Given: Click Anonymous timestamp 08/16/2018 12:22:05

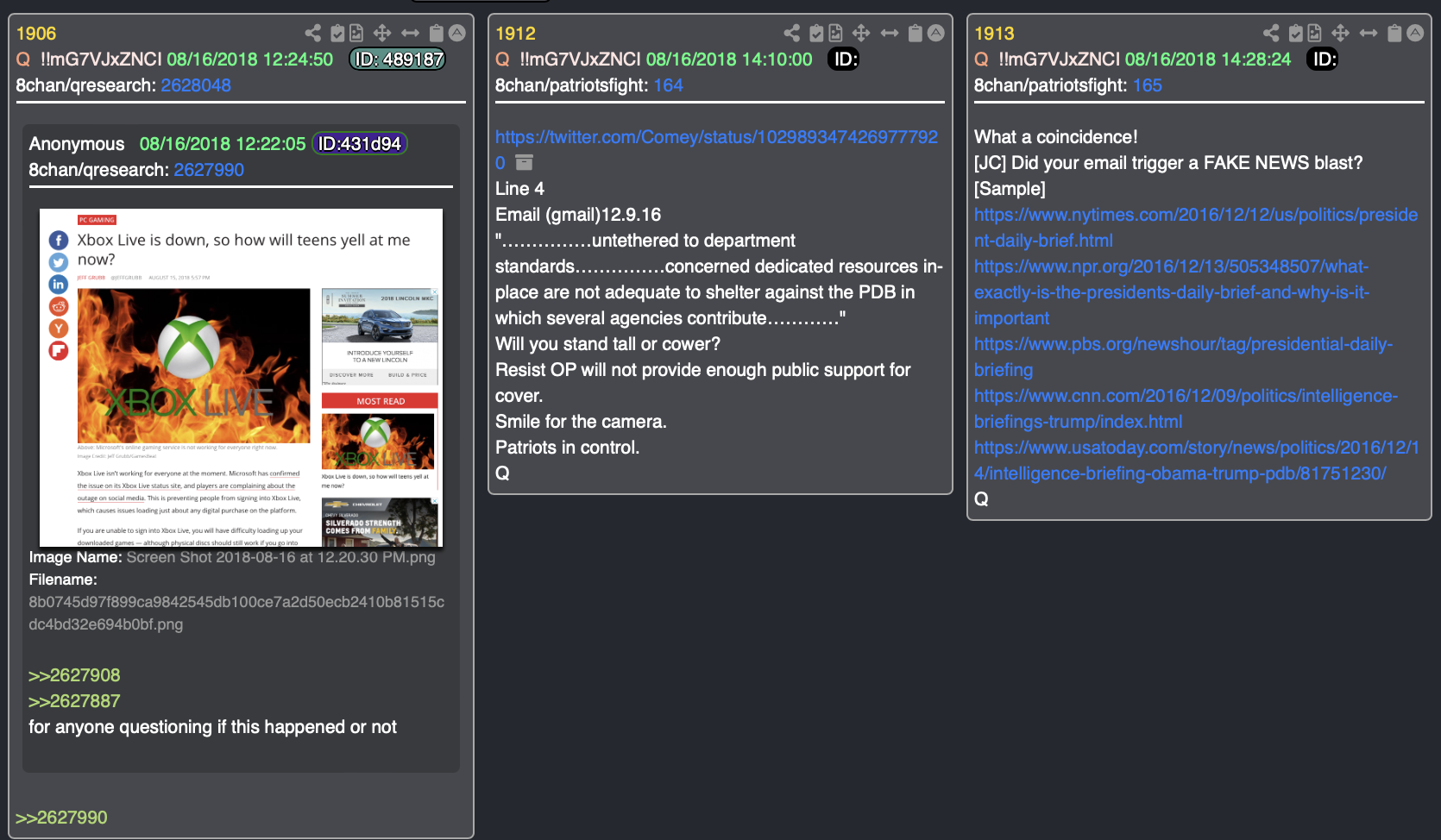Looking at the screenshot, I should tap(223, 144).
